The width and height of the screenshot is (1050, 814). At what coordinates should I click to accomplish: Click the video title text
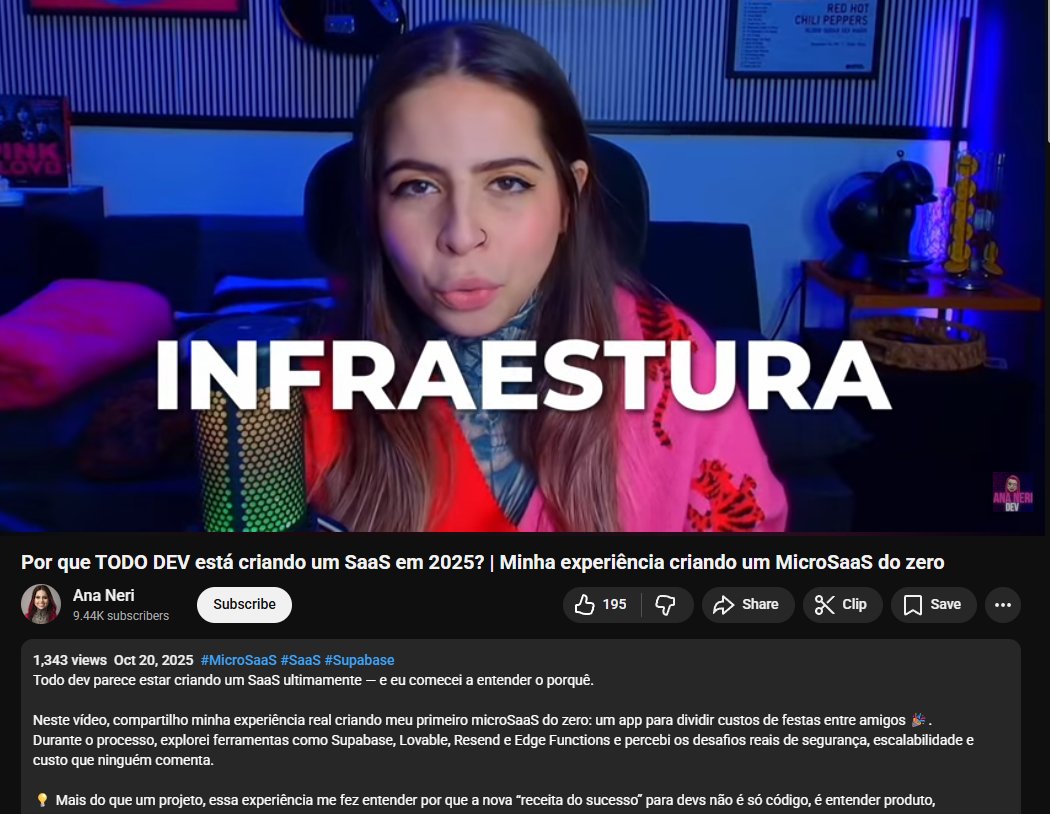coord(482,562)
